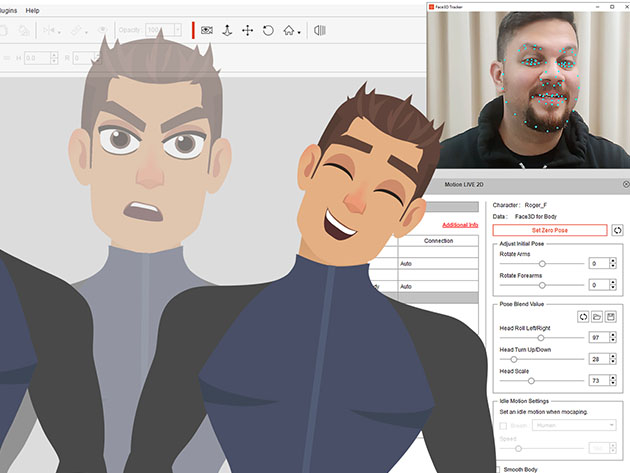Image resolution: width=630 pixels, height=473 pixels.
Task: Click the Head Roll value stepper
Action: 613,337
